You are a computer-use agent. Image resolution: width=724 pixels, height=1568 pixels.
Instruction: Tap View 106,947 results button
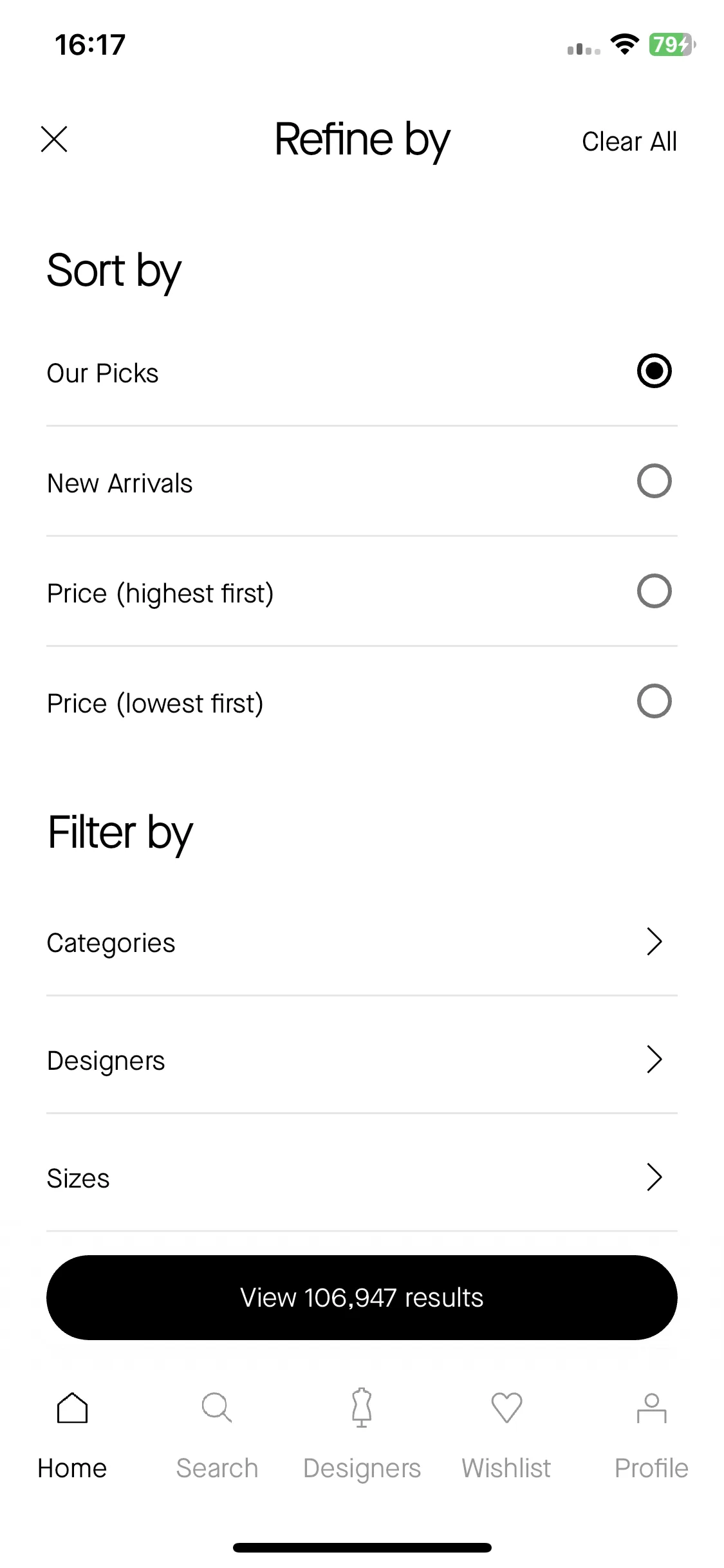click(362, 1298)
